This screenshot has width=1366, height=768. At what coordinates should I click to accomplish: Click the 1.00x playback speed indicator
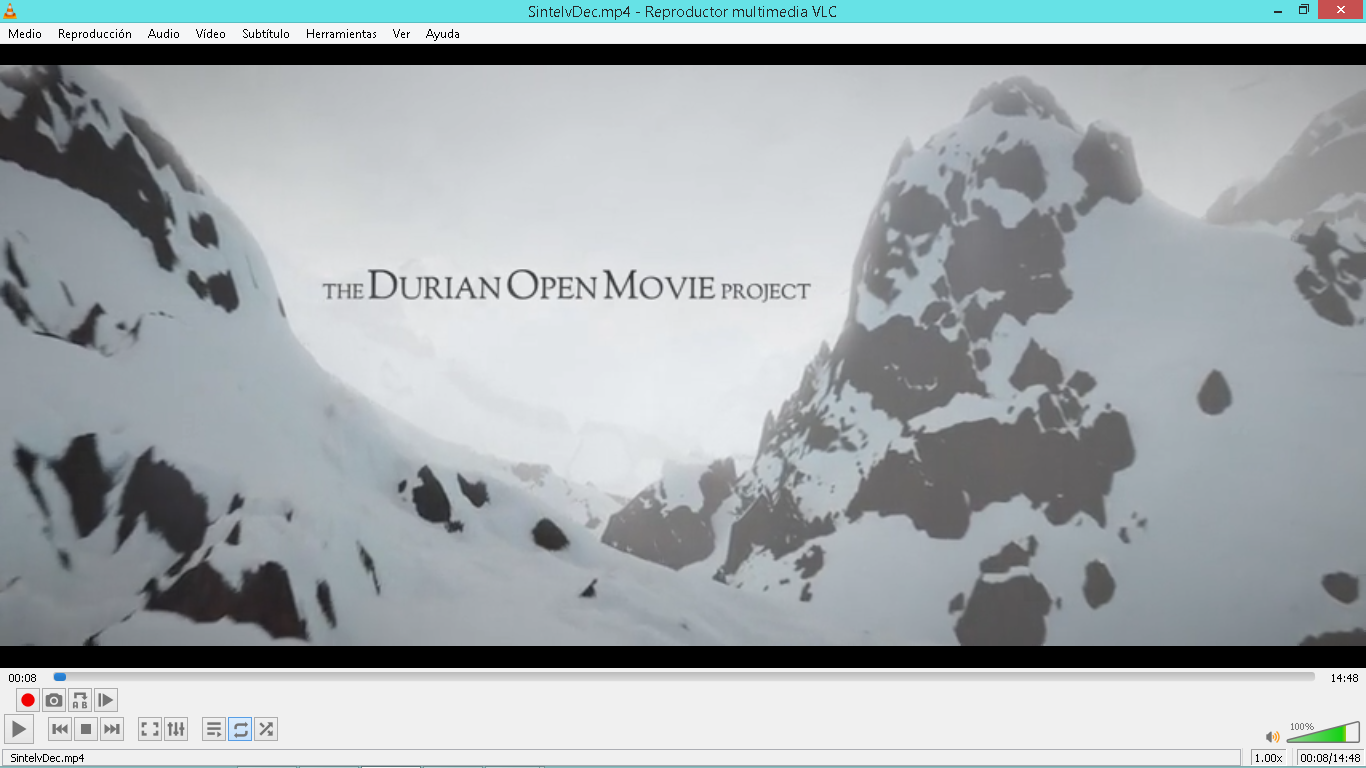click(1269, 758)
